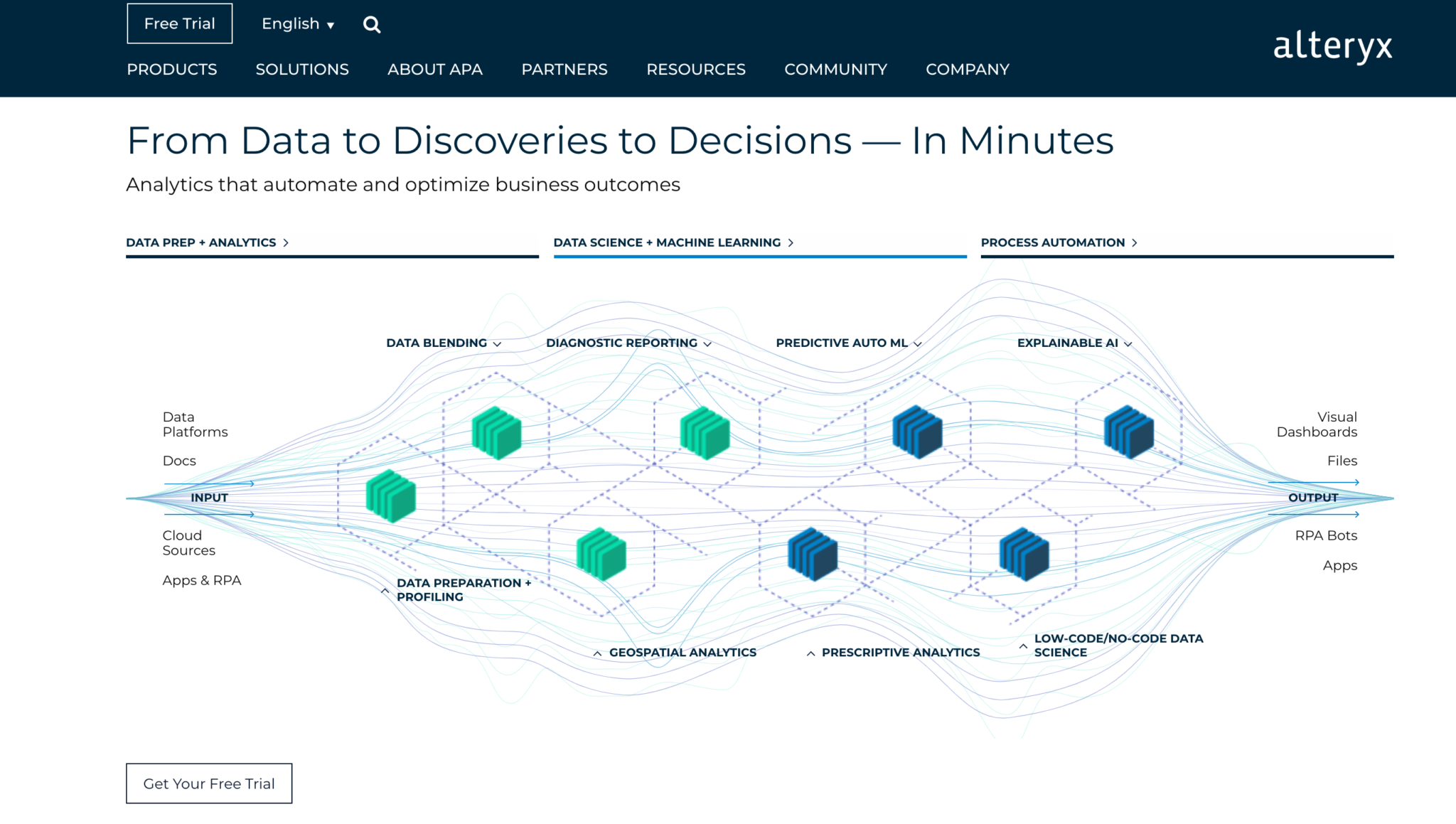Open the Community menu item
This screenshot has height=824, width=1456.
[835, 69]
